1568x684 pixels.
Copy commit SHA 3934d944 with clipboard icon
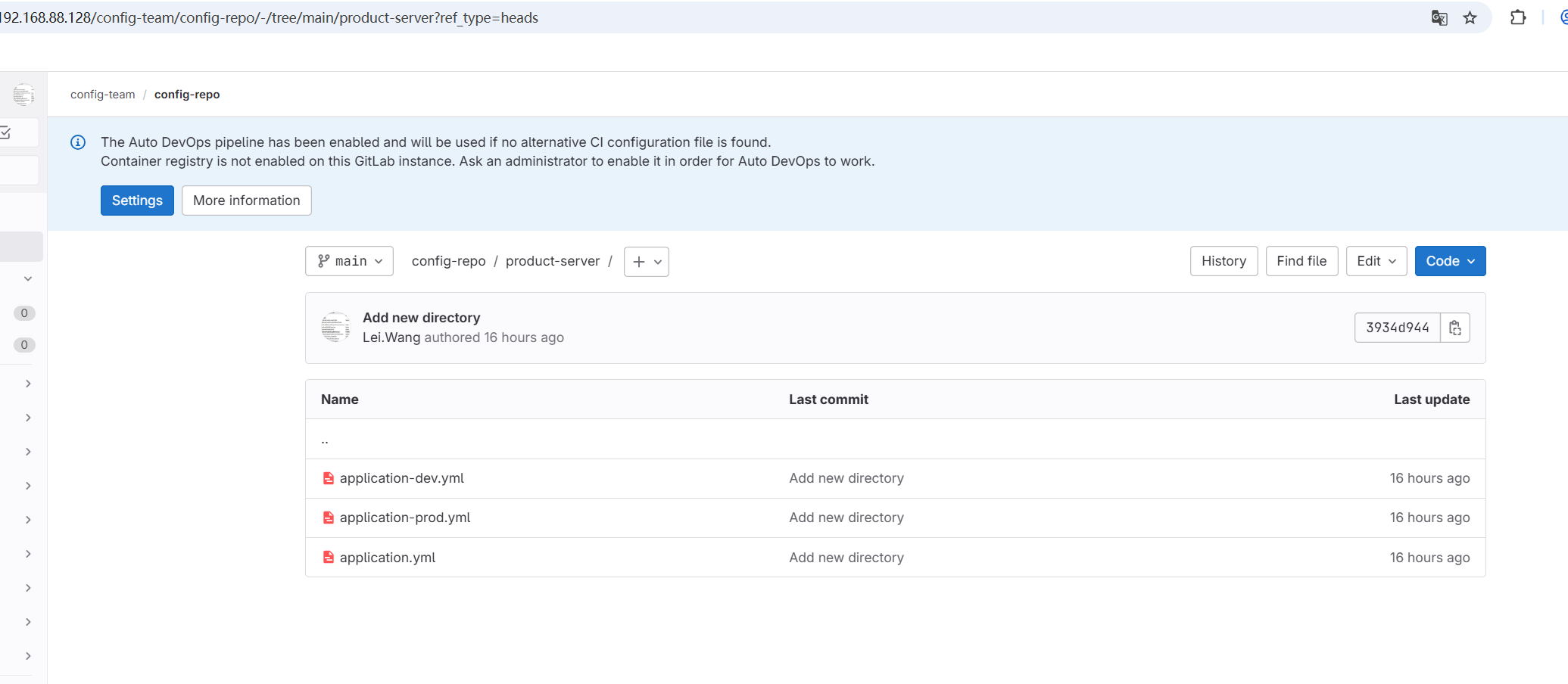tap(1454, 328)
